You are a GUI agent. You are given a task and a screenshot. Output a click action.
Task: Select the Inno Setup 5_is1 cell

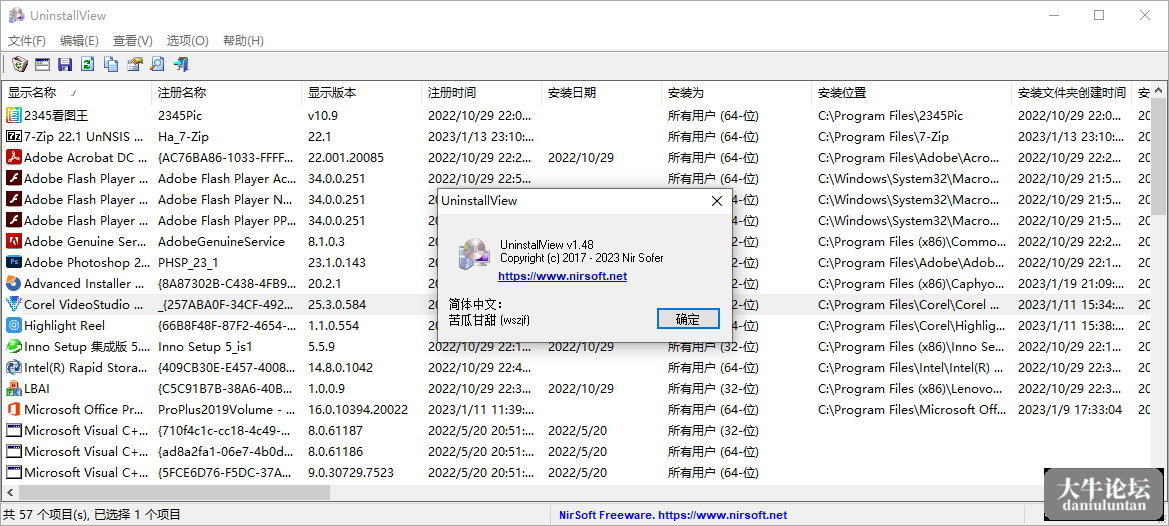pos(206,346)
